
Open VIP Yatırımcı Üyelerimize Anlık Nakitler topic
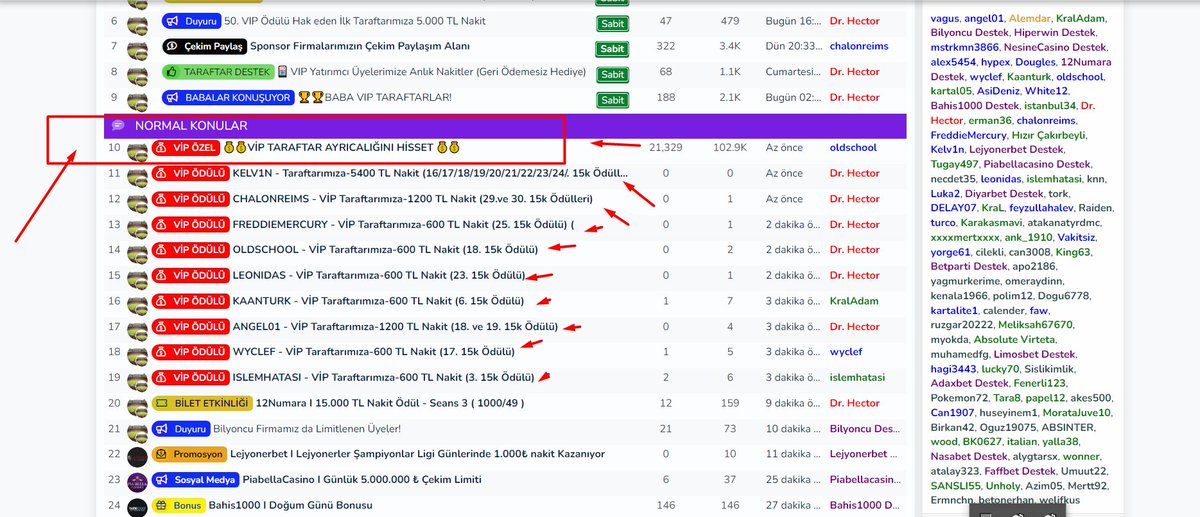[x=430, y=72]
